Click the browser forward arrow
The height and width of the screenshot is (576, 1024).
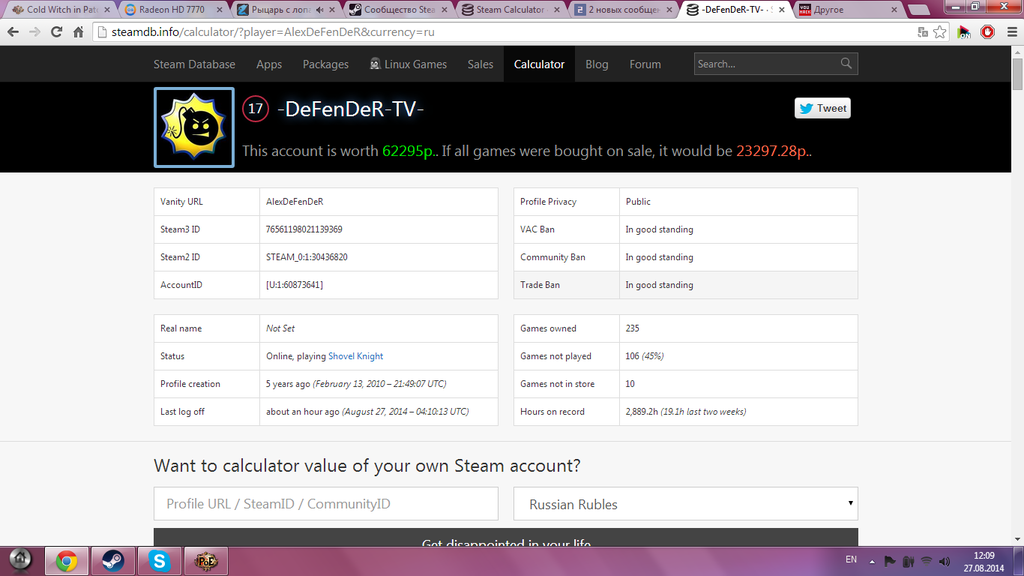[x=35, y=32]
